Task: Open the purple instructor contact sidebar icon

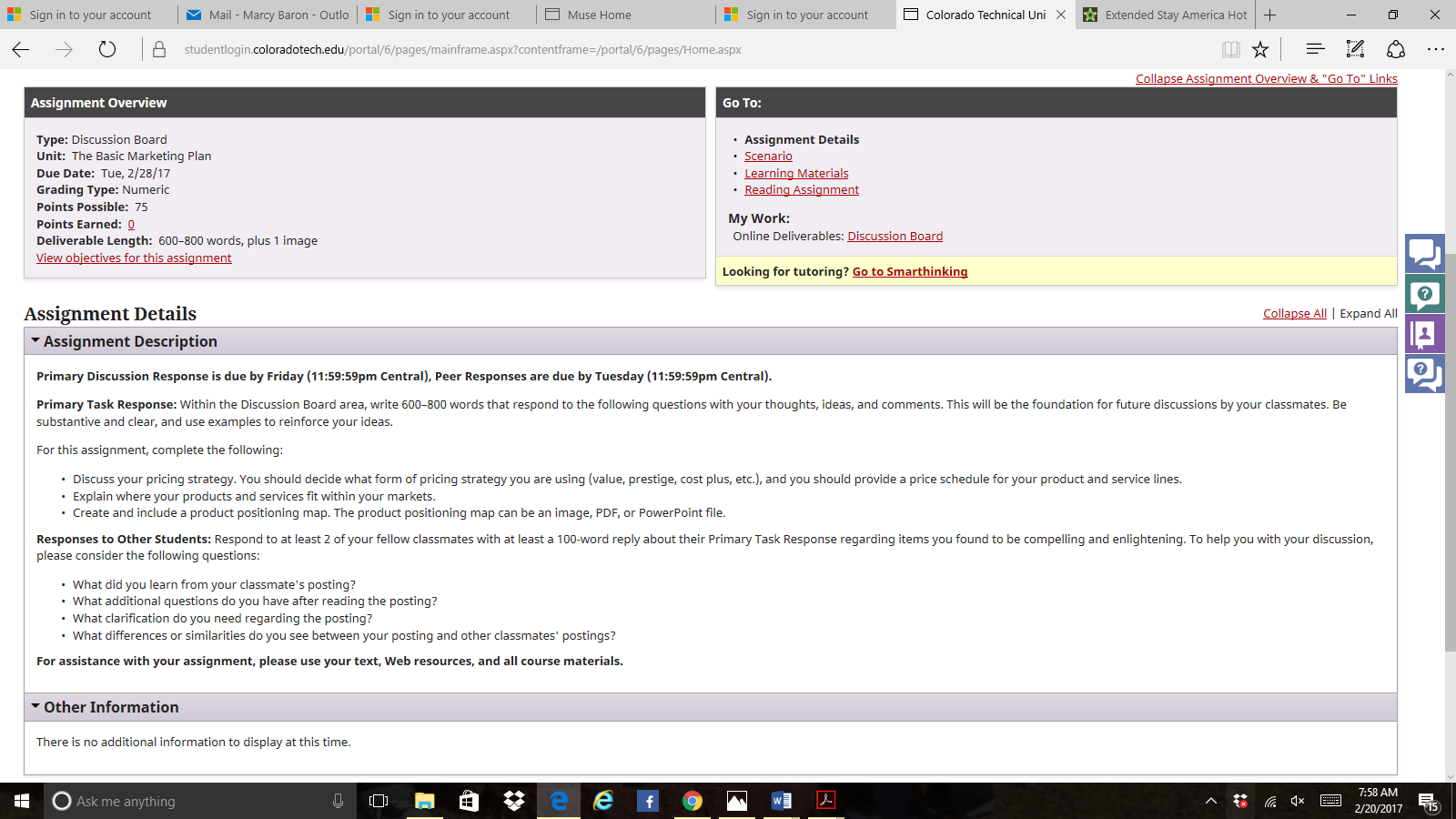Action: click(x=1425, y=334)
